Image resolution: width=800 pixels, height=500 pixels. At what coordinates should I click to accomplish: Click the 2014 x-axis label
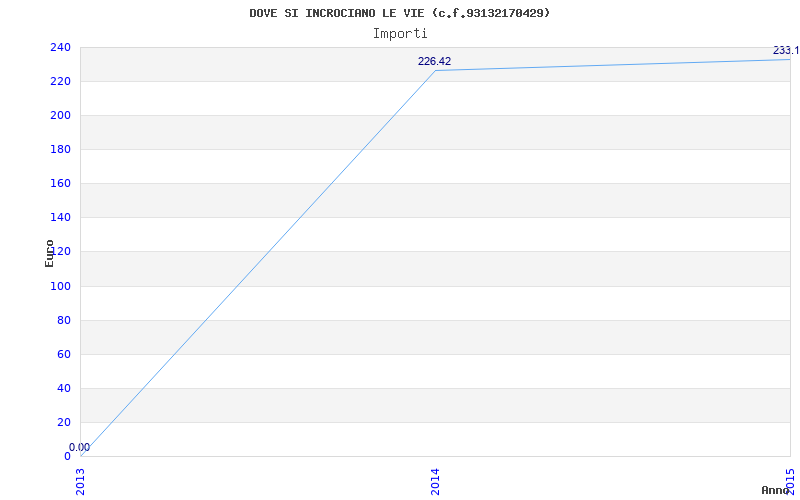(x=435, y=482)
